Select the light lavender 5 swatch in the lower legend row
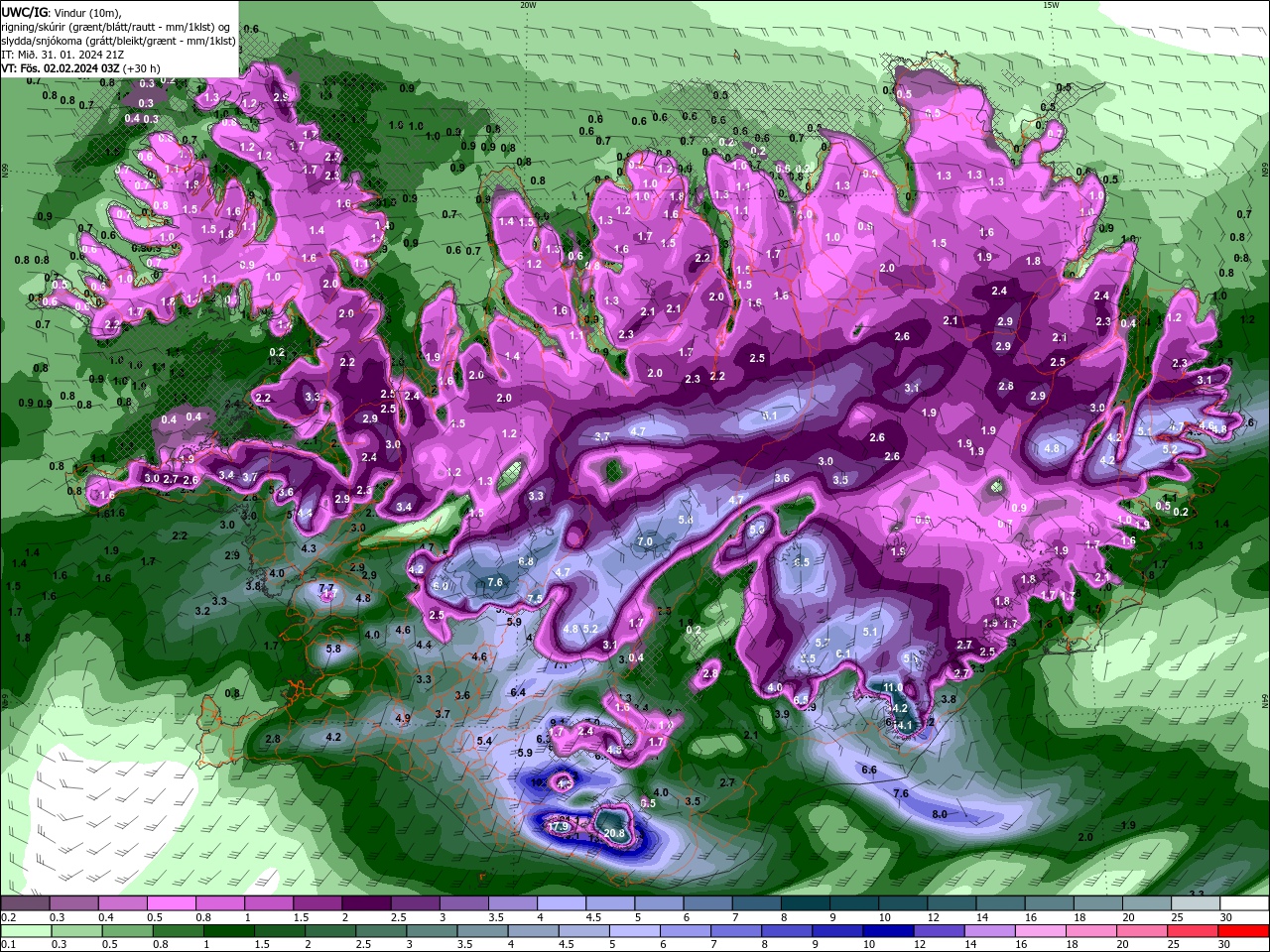1270x952 pixels. [635, 930]
